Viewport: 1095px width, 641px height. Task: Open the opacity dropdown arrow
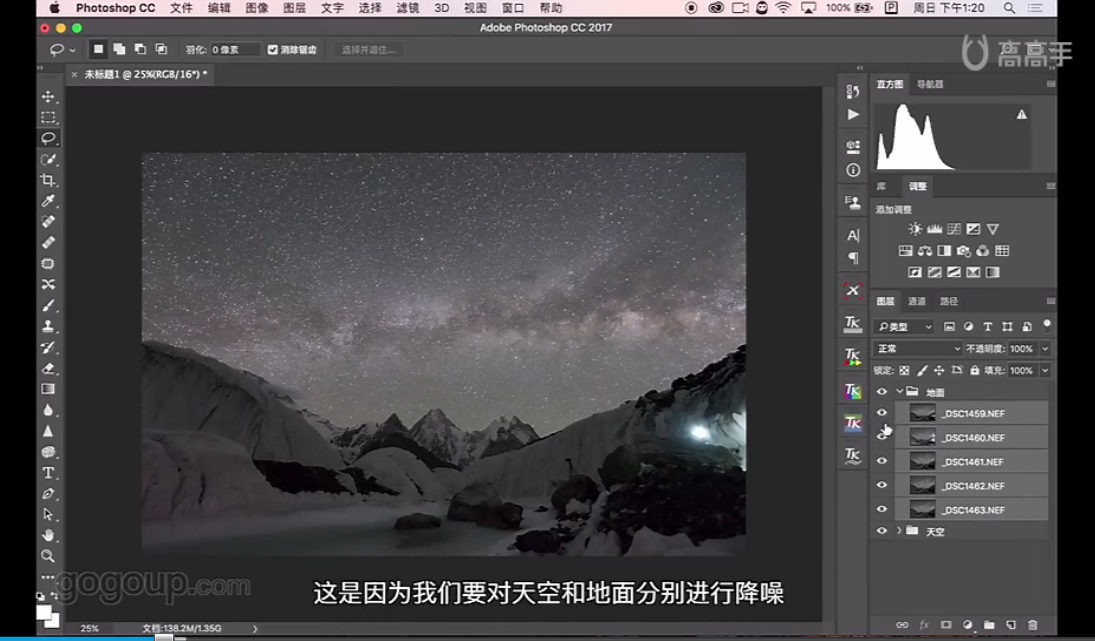(x=1045, y=348)
